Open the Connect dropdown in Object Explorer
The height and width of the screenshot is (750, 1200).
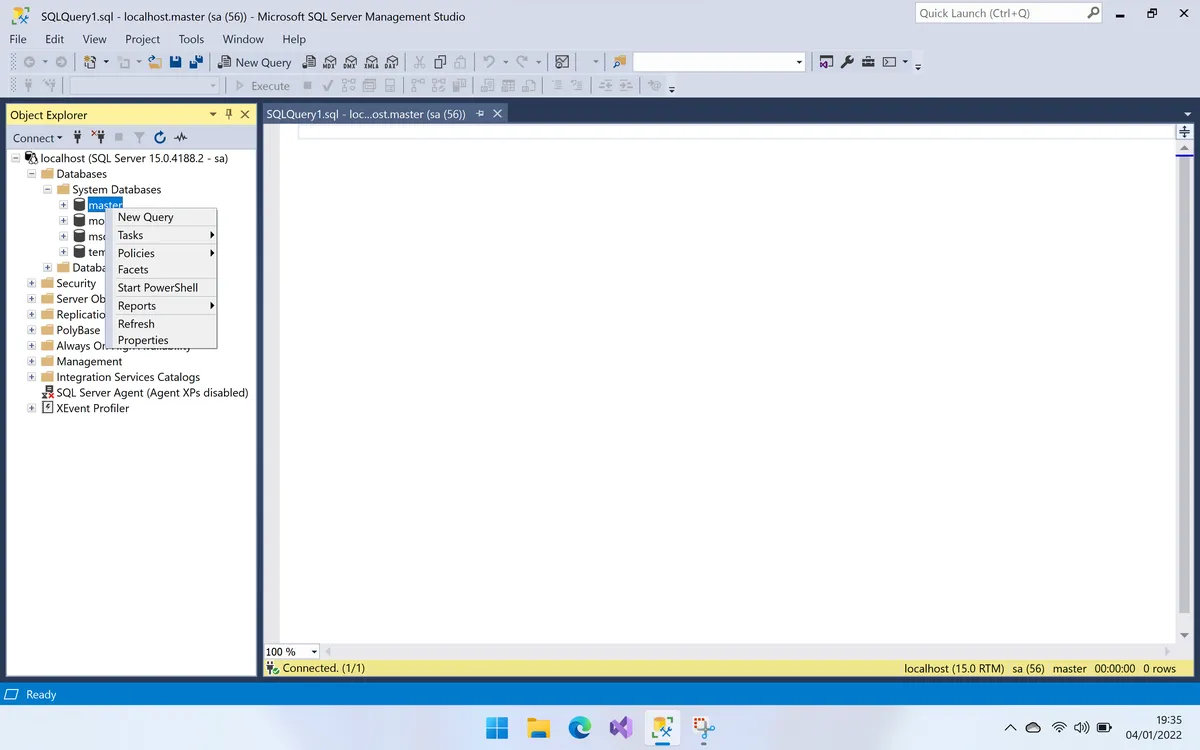(x=37, y=138)
